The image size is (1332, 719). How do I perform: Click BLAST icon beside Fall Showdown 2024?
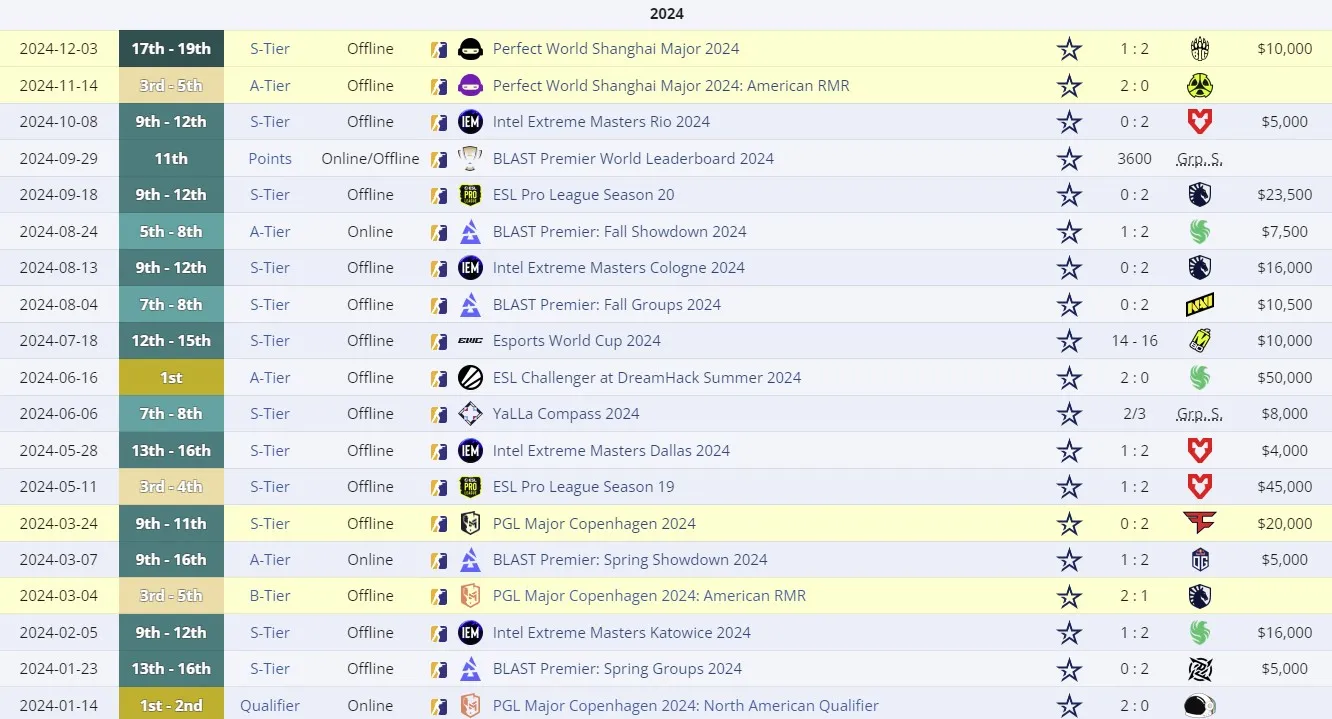tap(470, 232)
